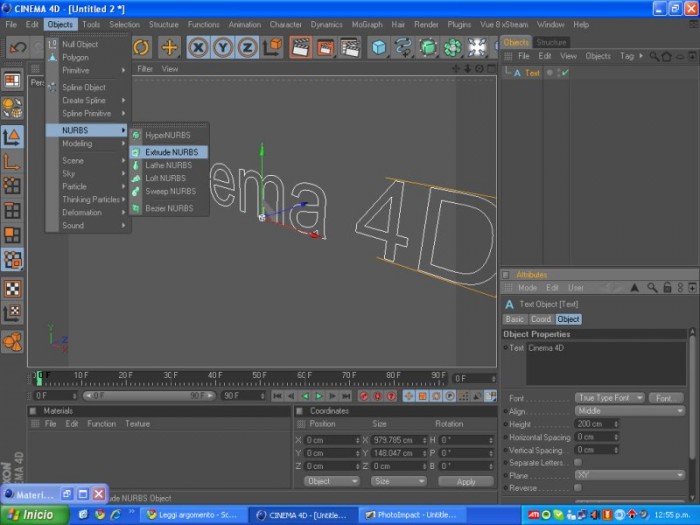Open True Type Font dropdown
The height and width of the screenshot is (525, 700).
(610, 398)
